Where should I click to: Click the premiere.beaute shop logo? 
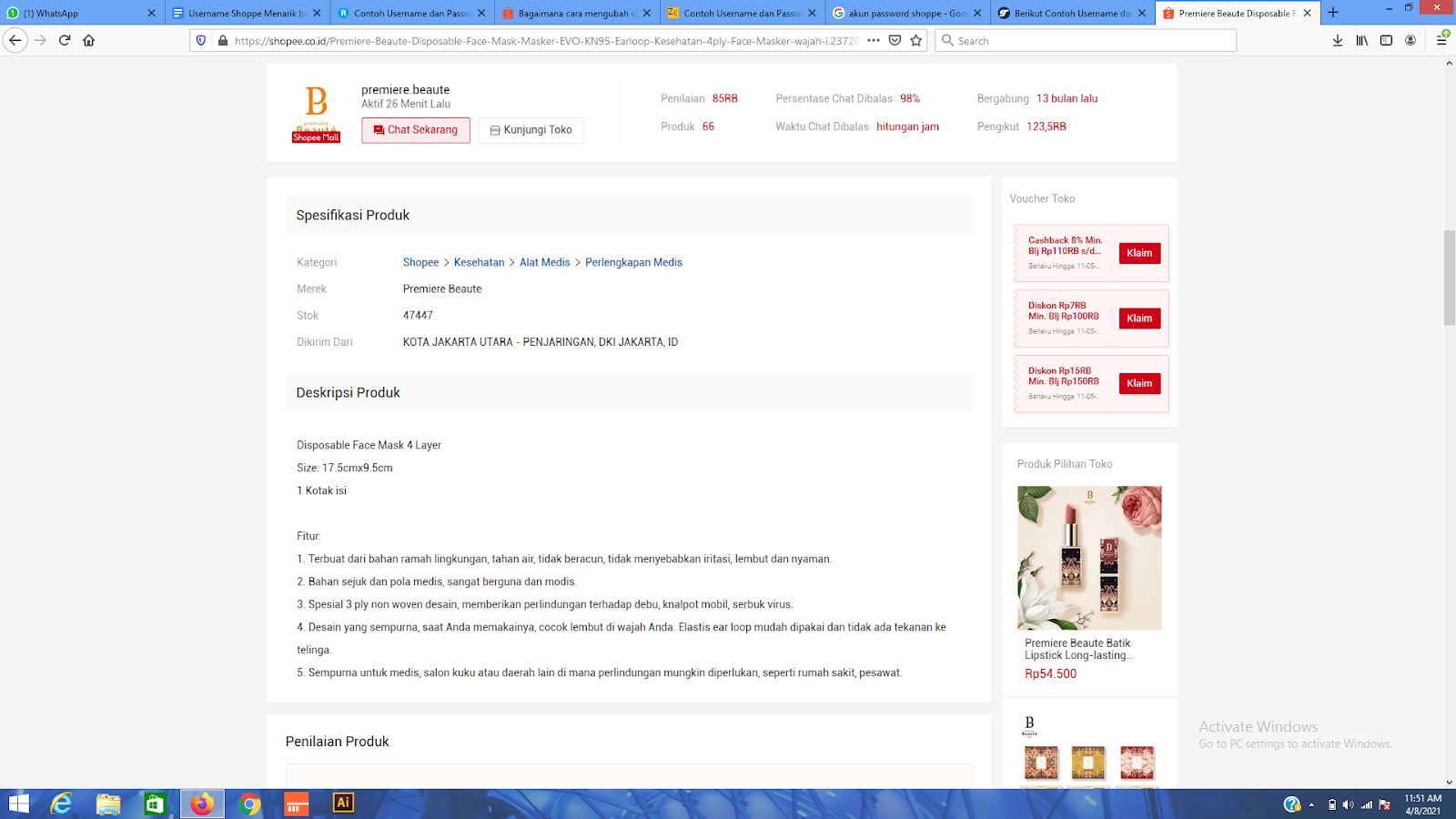316,114
